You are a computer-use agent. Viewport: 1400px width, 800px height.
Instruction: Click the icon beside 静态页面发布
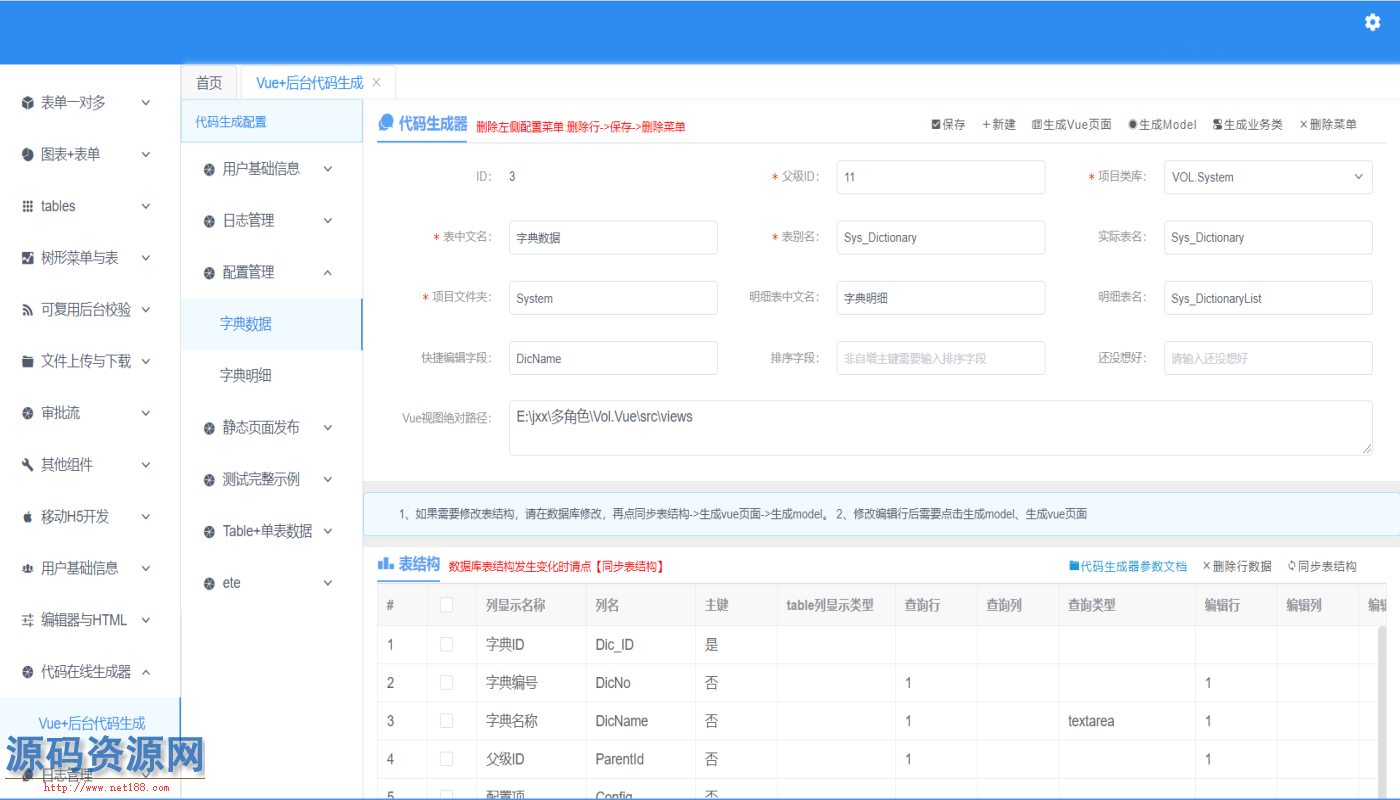[x=209, y=428]
